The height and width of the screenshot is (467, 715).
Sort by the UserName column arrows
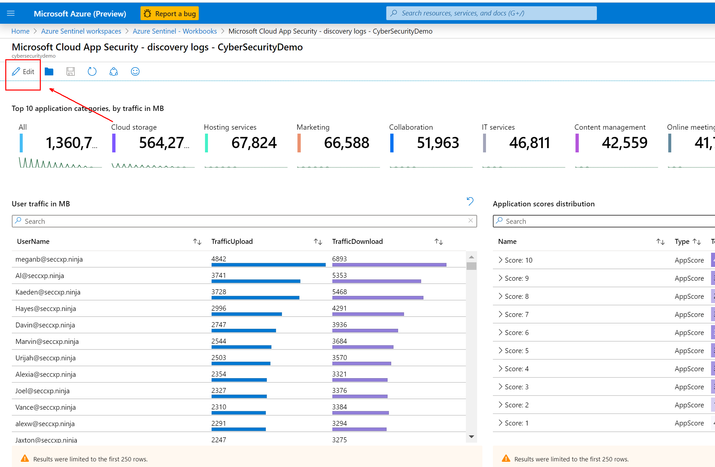coord(197,242)
